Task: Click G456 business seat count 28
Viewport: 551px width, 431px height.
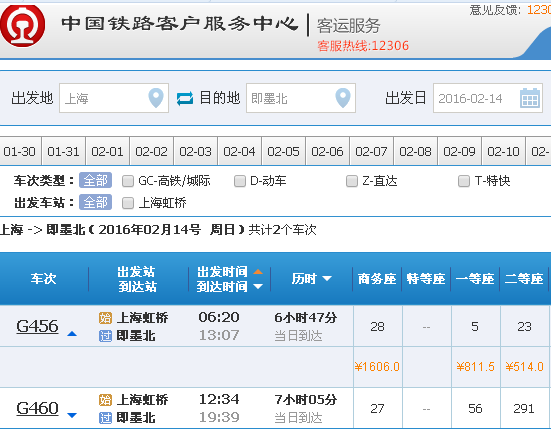Action: tap(377, 327)
